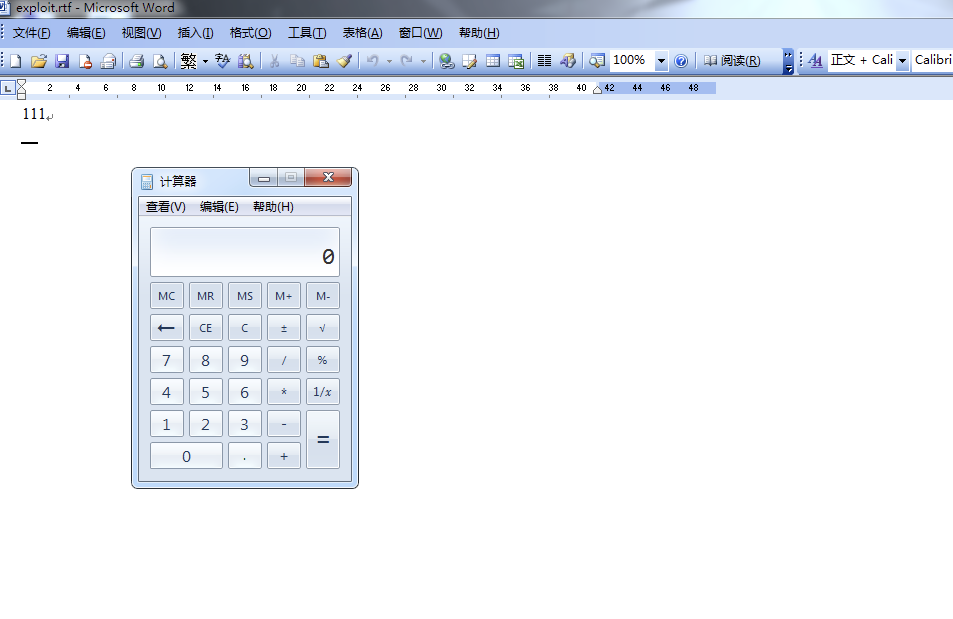
Task: Expand the 繁 conversion dropdown arrow
Action: [205, 61]
